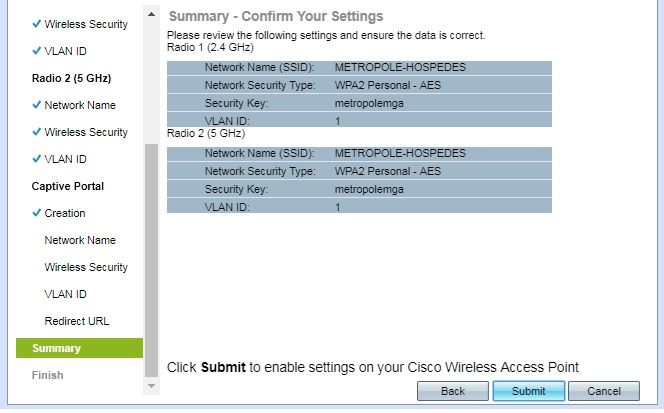
Task: Open Radio 2 Network Name step
Action: point(80,105)
